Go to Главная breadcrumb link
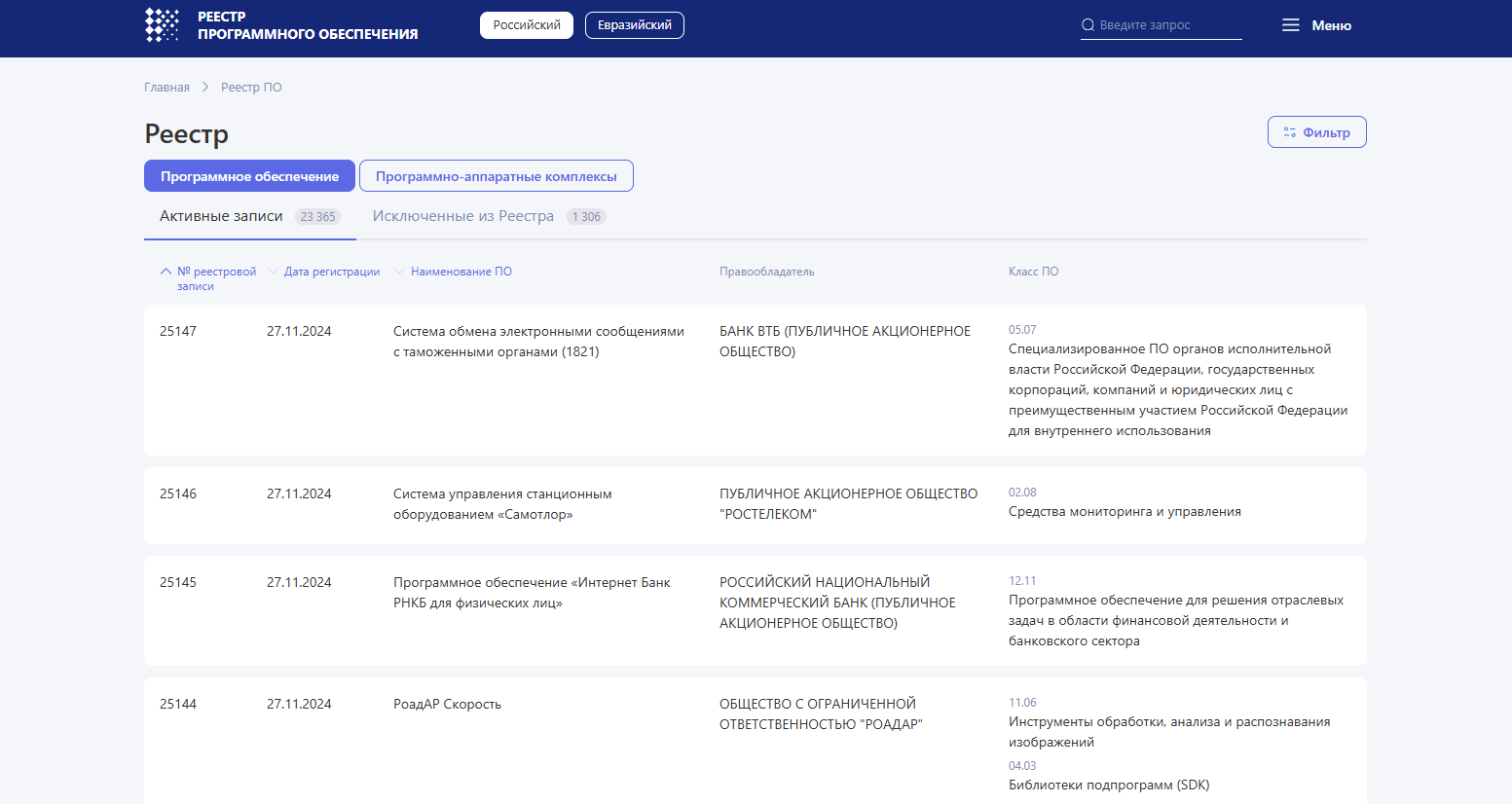Screen dimensions: 1512x804 tap(166, 88)
